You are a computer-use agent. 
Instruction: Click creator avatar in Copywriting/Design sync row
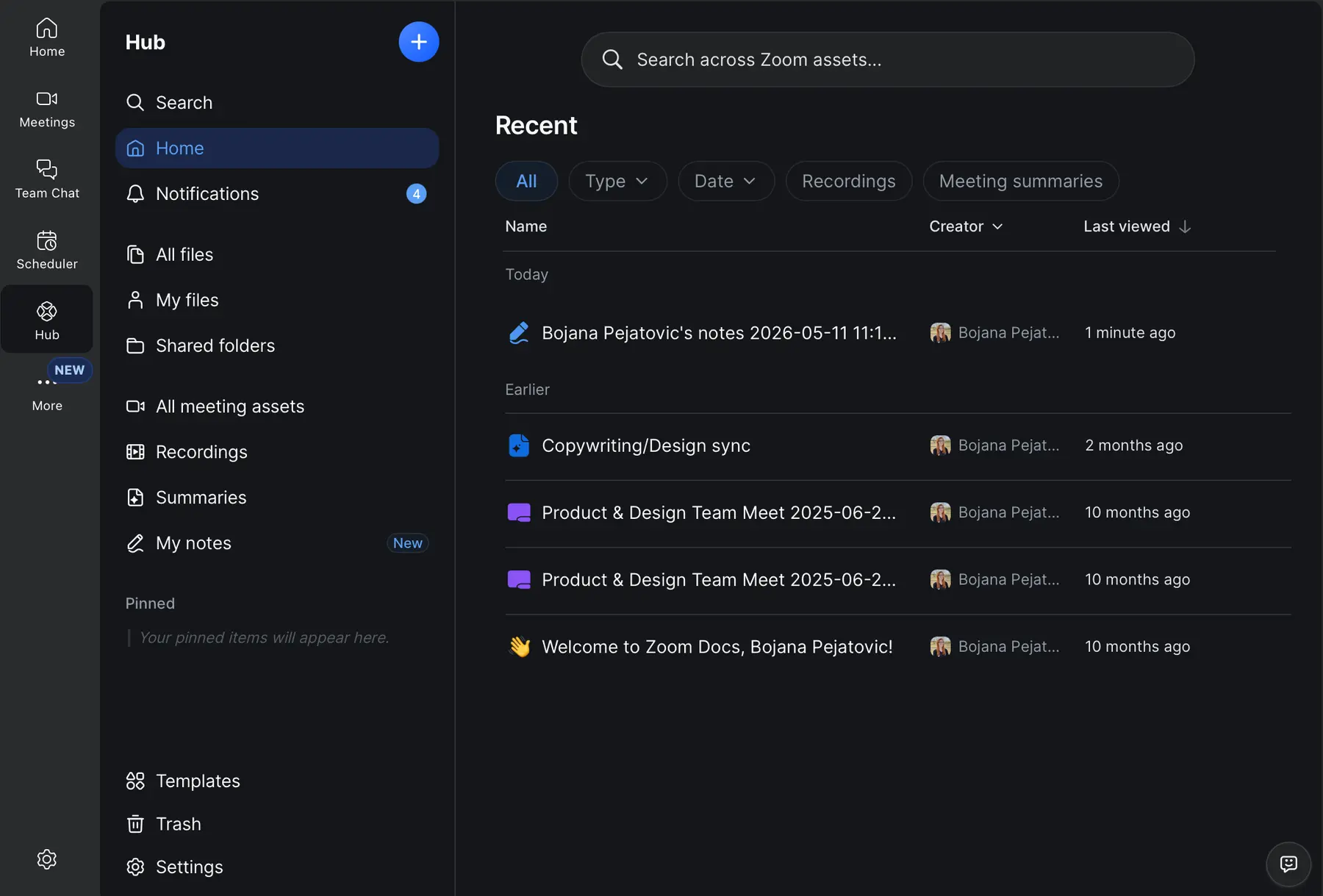[941, 445]
